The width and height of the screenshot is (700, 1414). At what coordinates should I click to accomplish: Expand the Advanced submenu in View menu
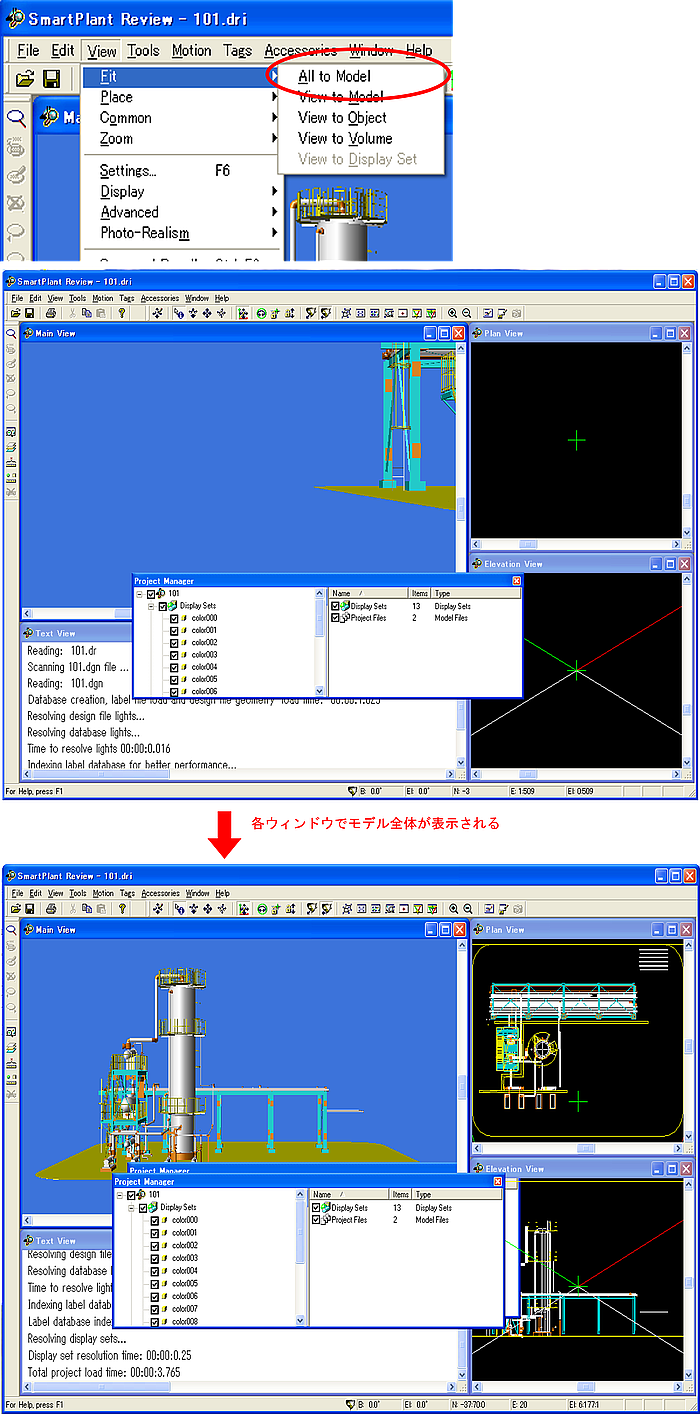tap(129, 212)
